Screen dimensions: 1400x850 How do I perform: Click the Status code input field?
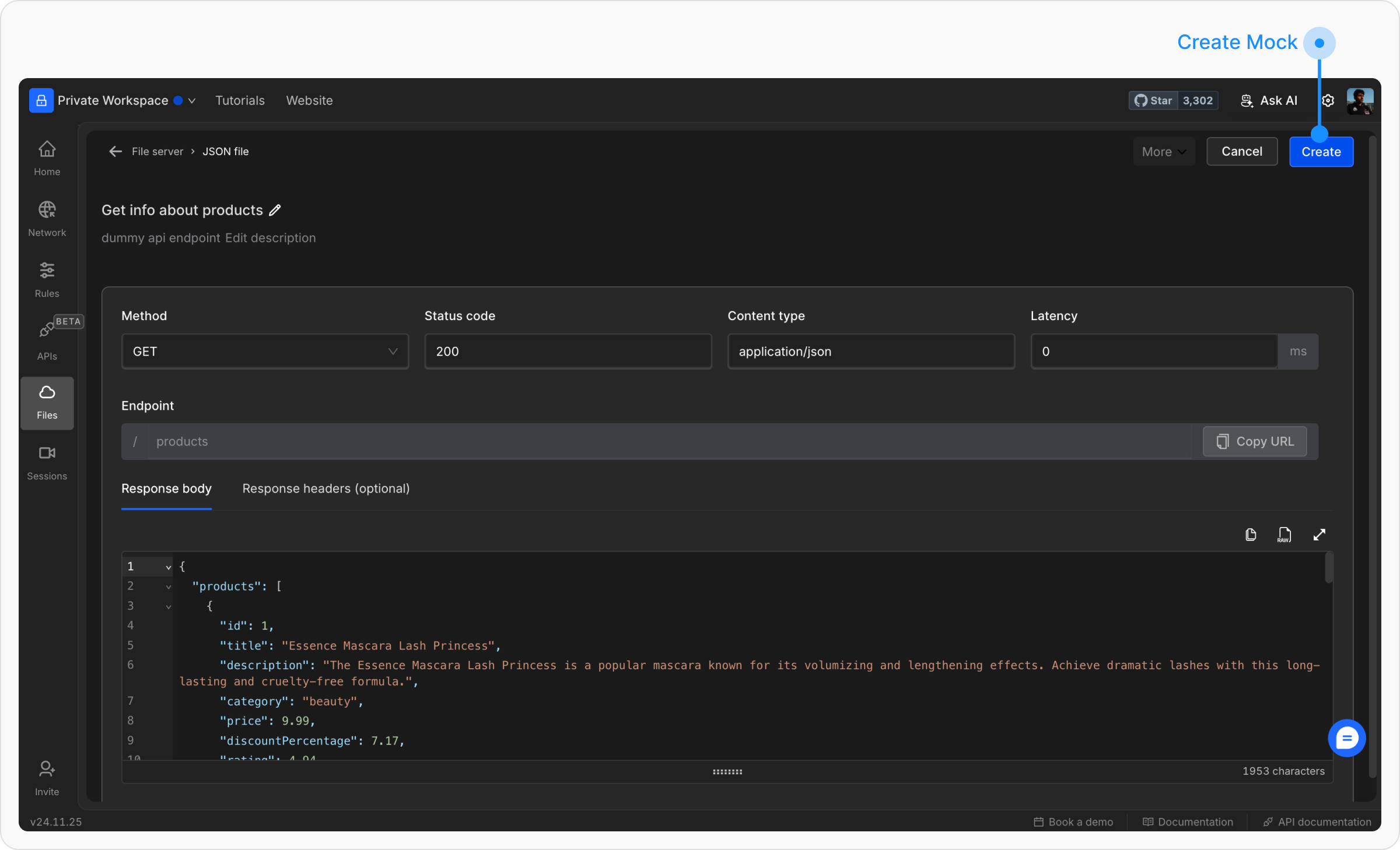pyautogui.click(x=568, y=351)
